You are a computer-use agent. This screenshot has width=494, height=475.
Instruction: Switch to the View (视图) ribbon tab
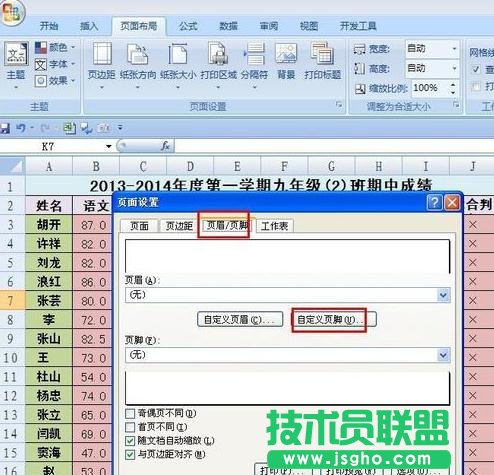[309, 26]
